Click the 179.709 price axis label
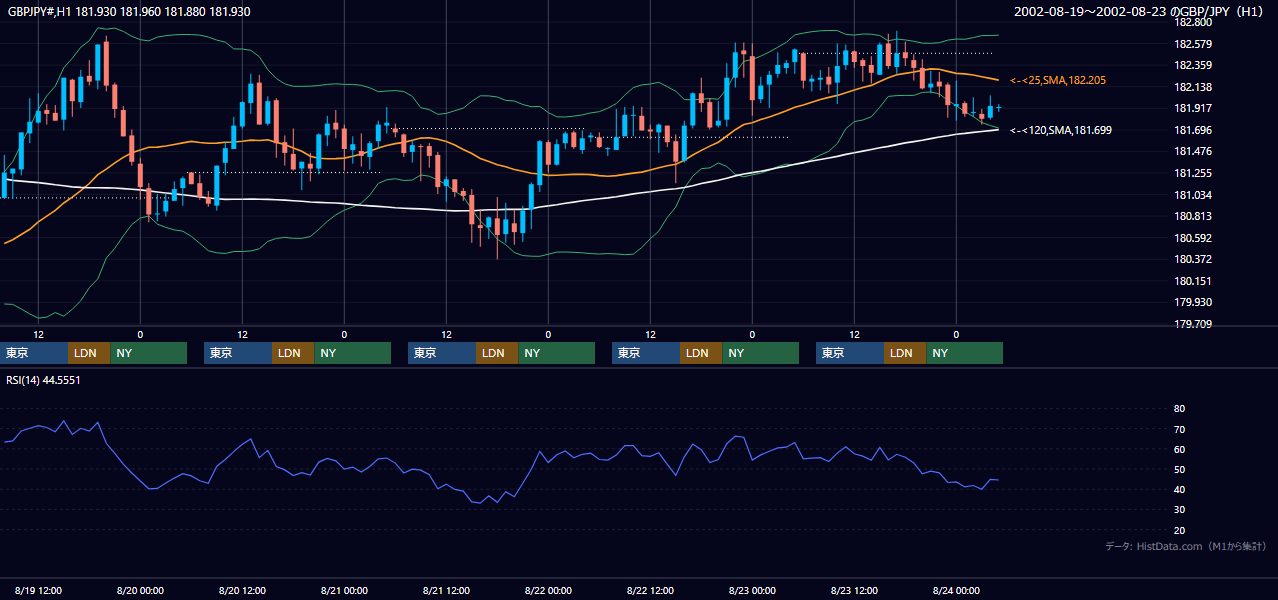 [1193, 324]
